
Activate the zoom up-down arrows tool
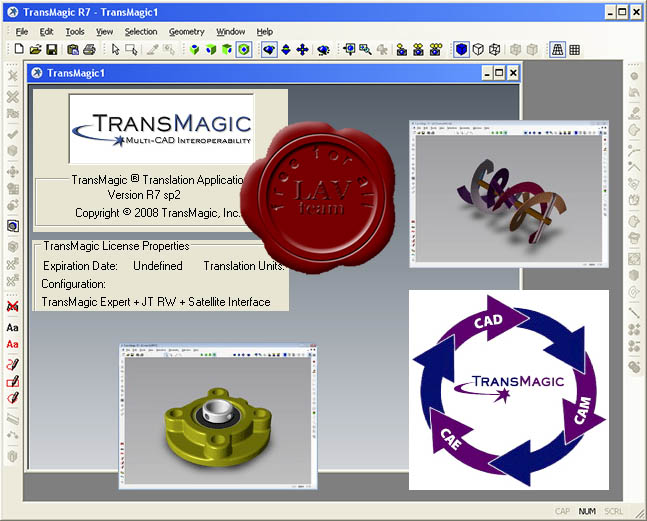click(x=286, y=50)
